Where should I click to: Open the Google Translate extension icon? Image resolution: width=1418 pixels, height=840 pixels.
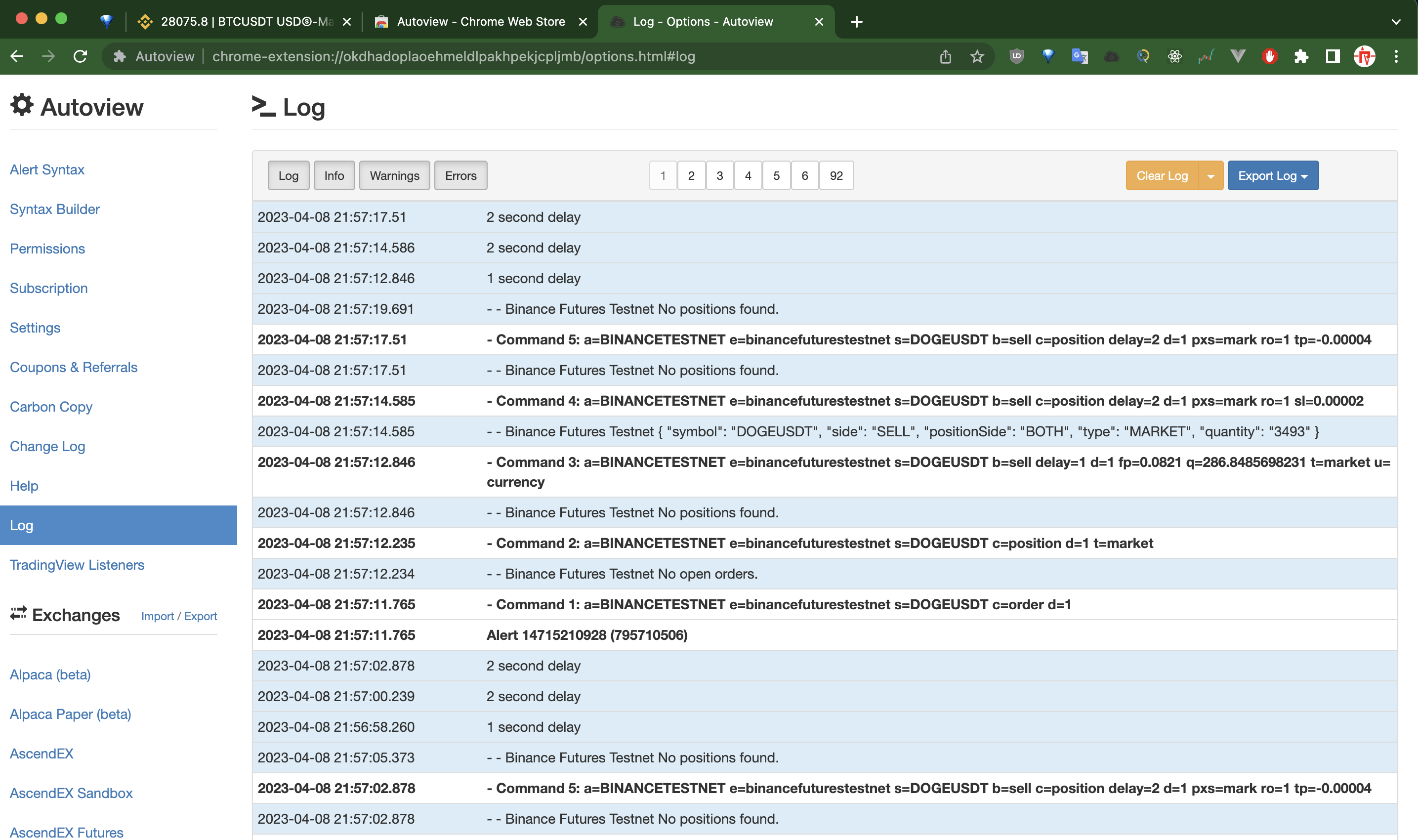1080,56
